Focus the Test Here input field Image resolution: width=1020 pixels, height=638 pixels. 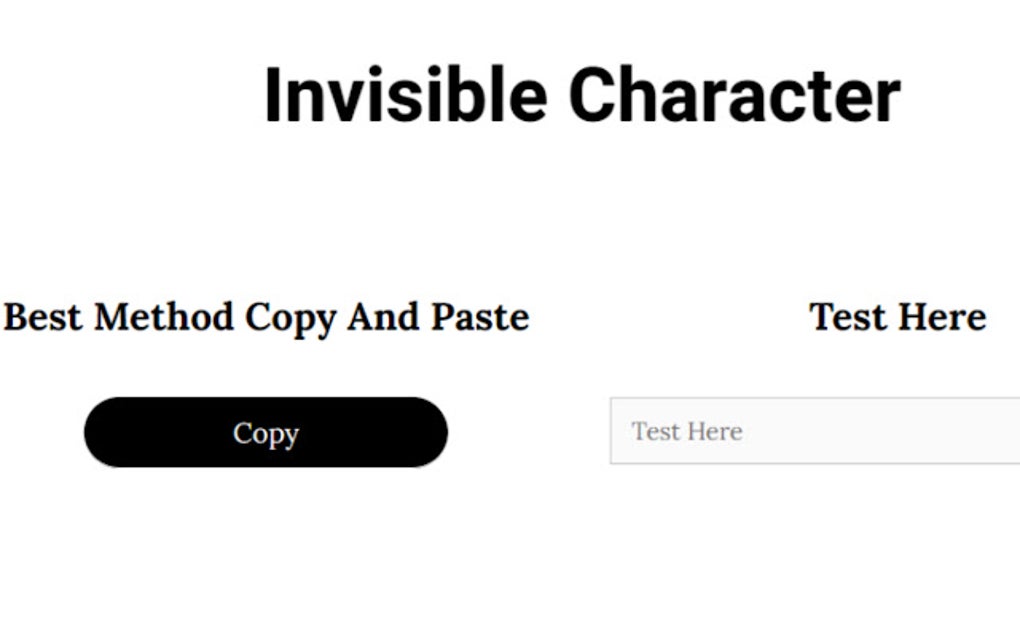814,431
